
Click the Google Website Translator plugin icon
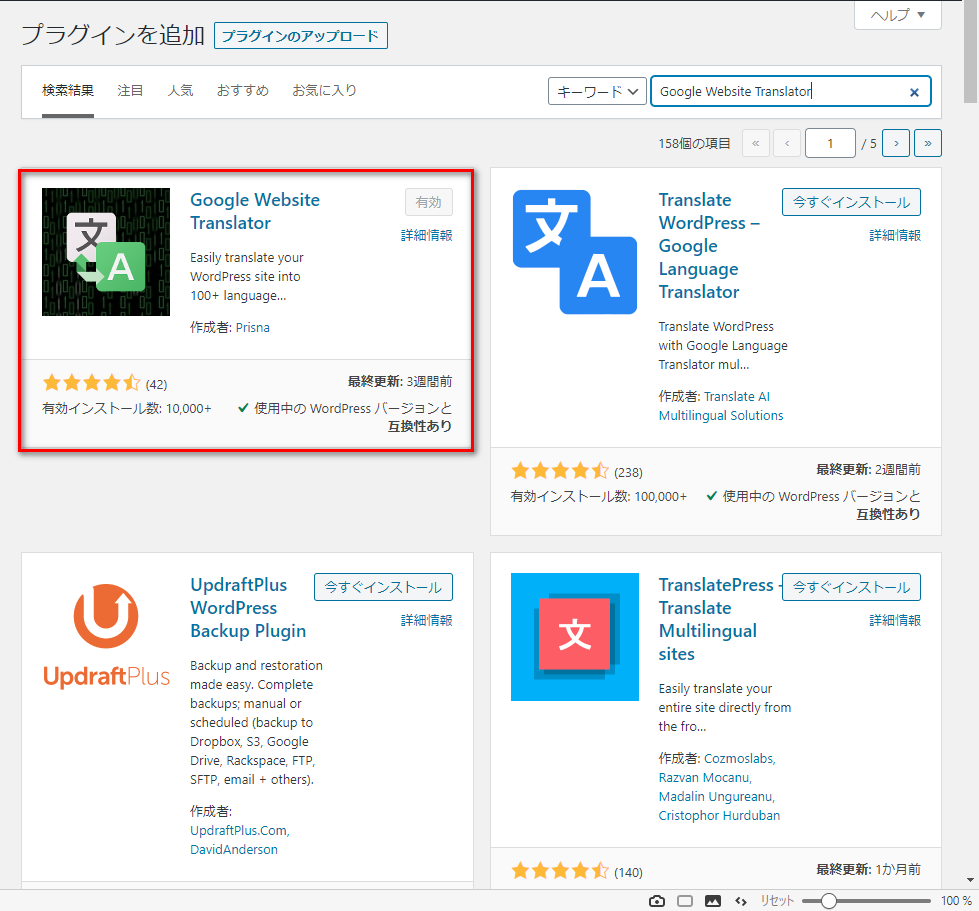coord(106,252)
